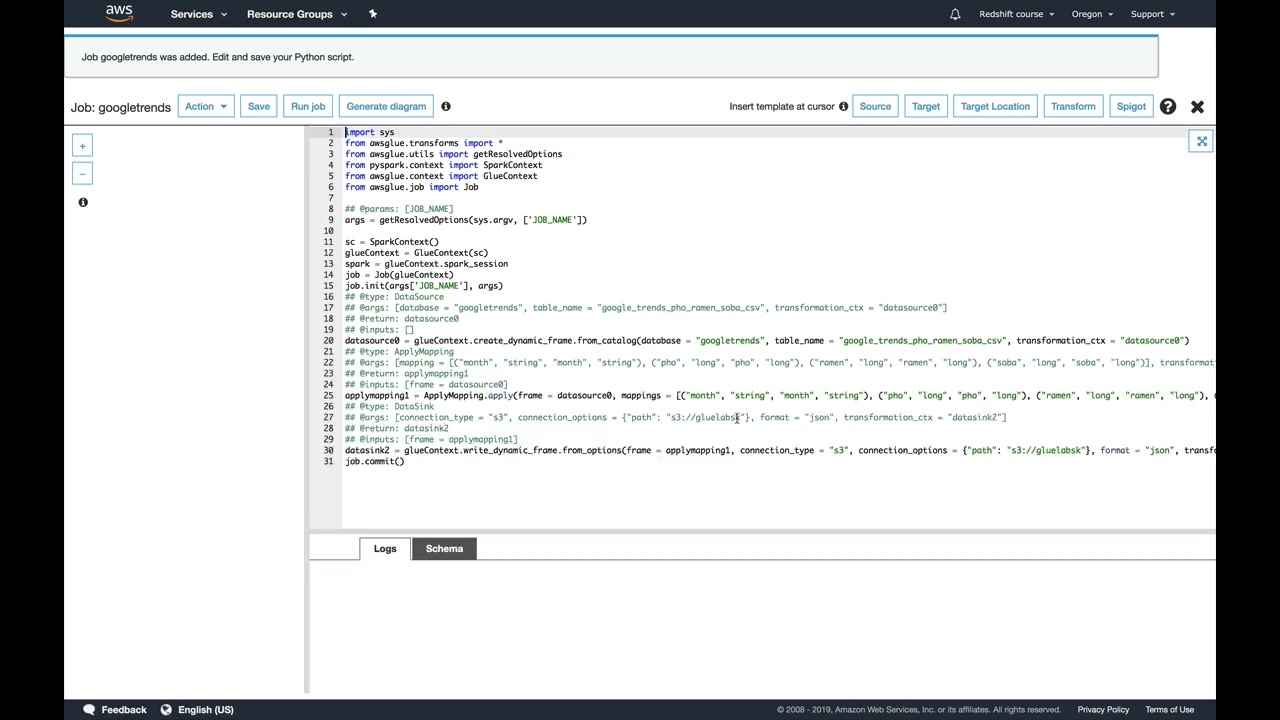The image size is (1280, 720).
Task: Open the help question mark icon
Action: tap(1167, 106)
